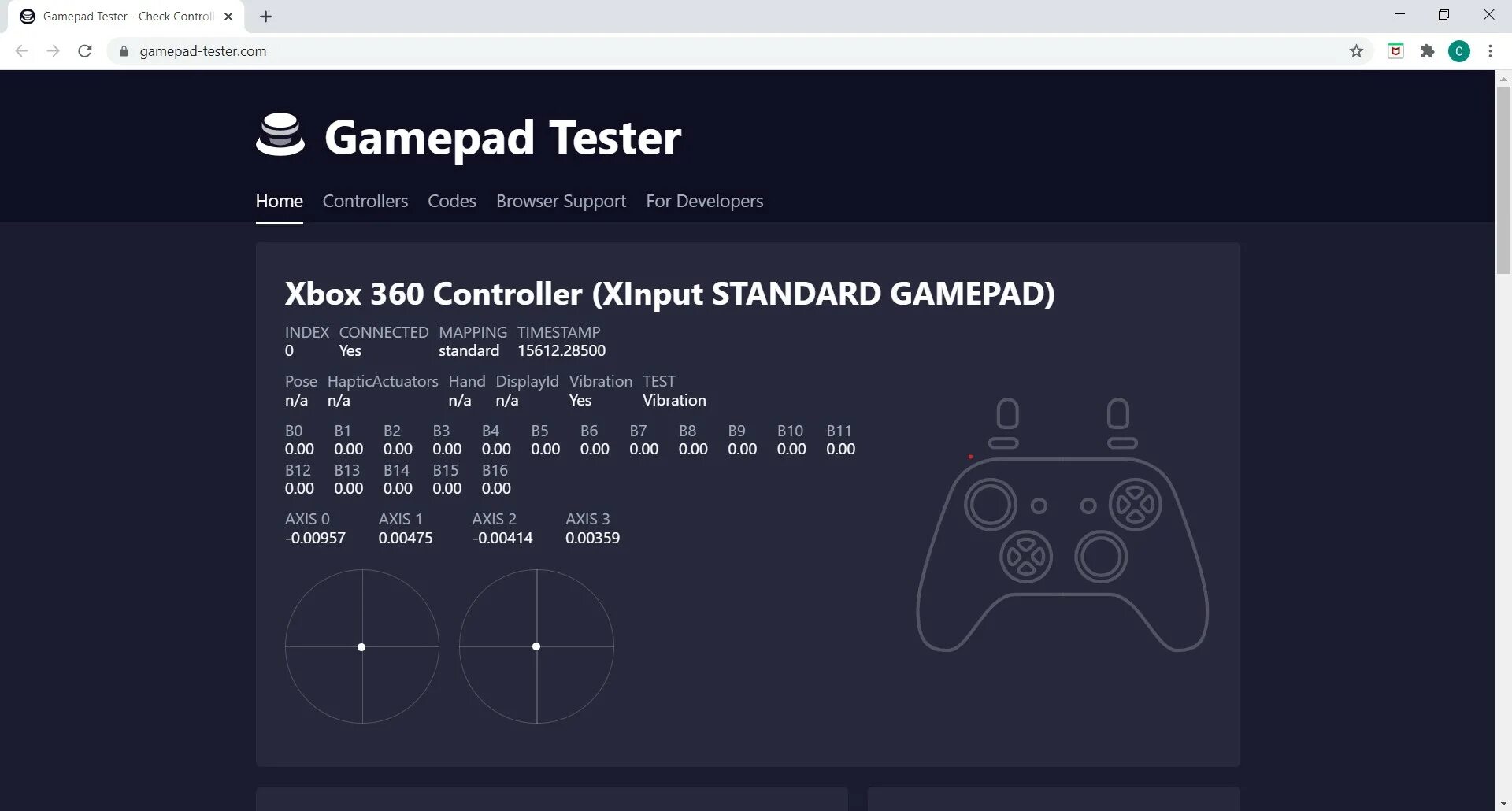
Task: Open the Browser Support page
Action: [x=561, y=201]
